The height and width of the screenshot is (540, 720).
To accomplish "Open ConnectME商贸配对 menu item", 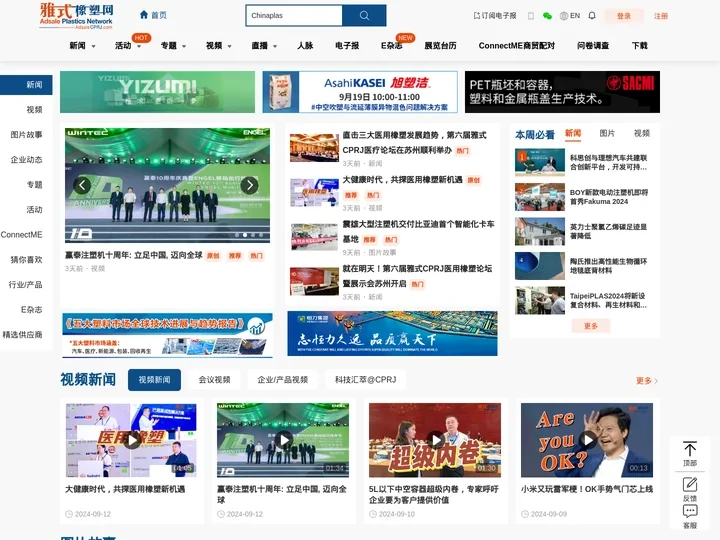I will [x=517, y=45].
